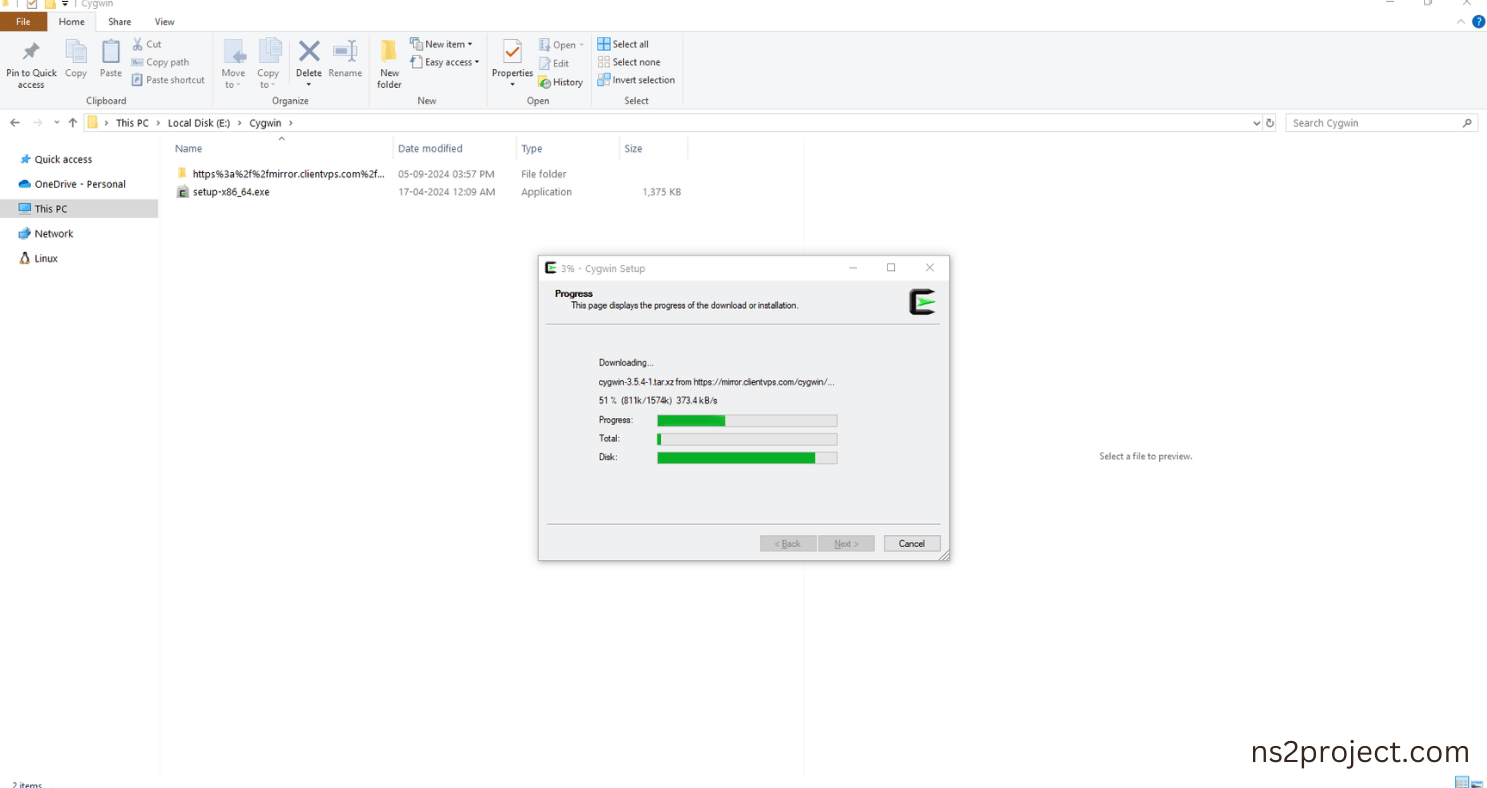
Task: Switch to the Share ribbon tab
Action: click(x=120, y=21)
